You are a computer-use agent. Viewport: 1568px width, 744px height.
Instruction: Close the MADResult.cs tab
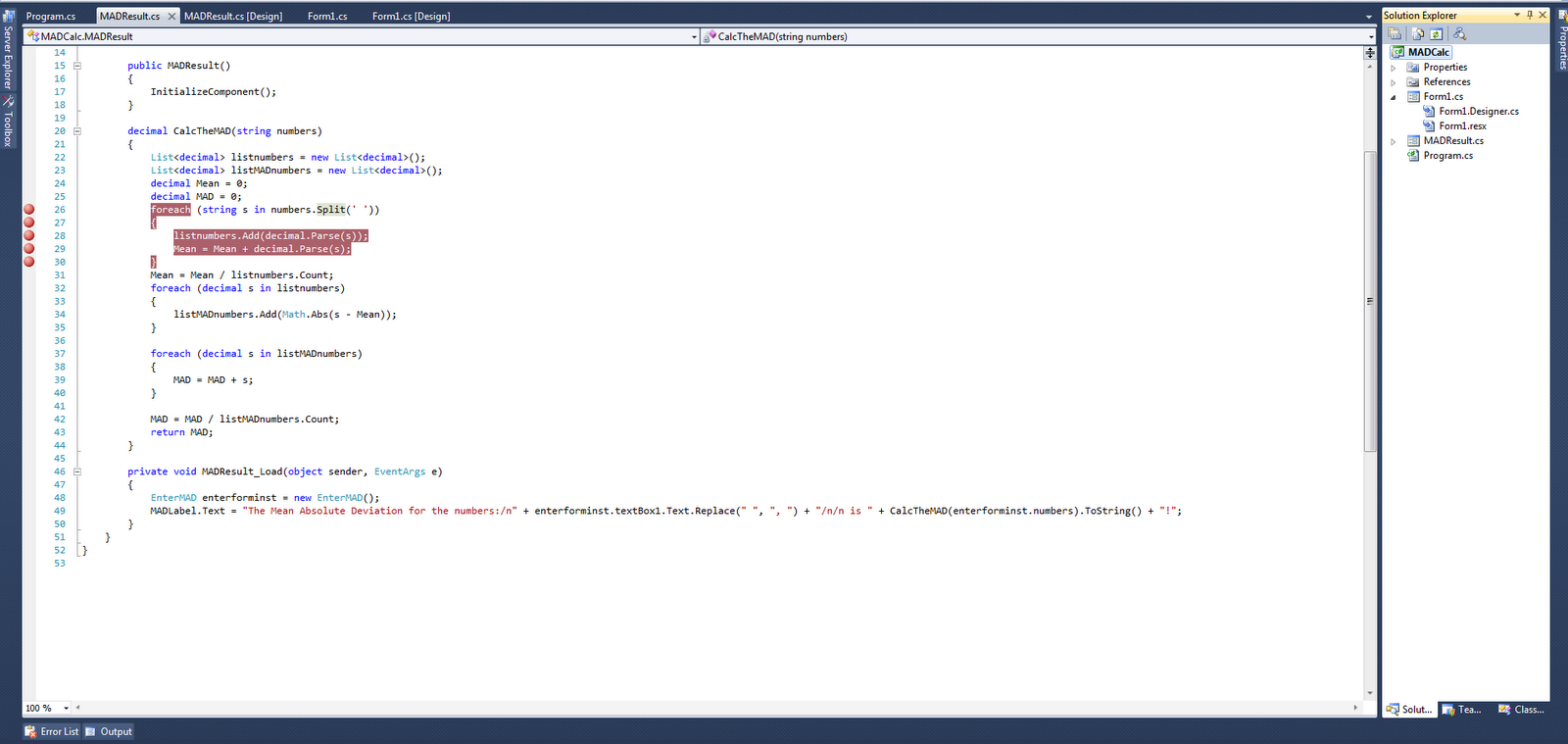click(172, 17)
